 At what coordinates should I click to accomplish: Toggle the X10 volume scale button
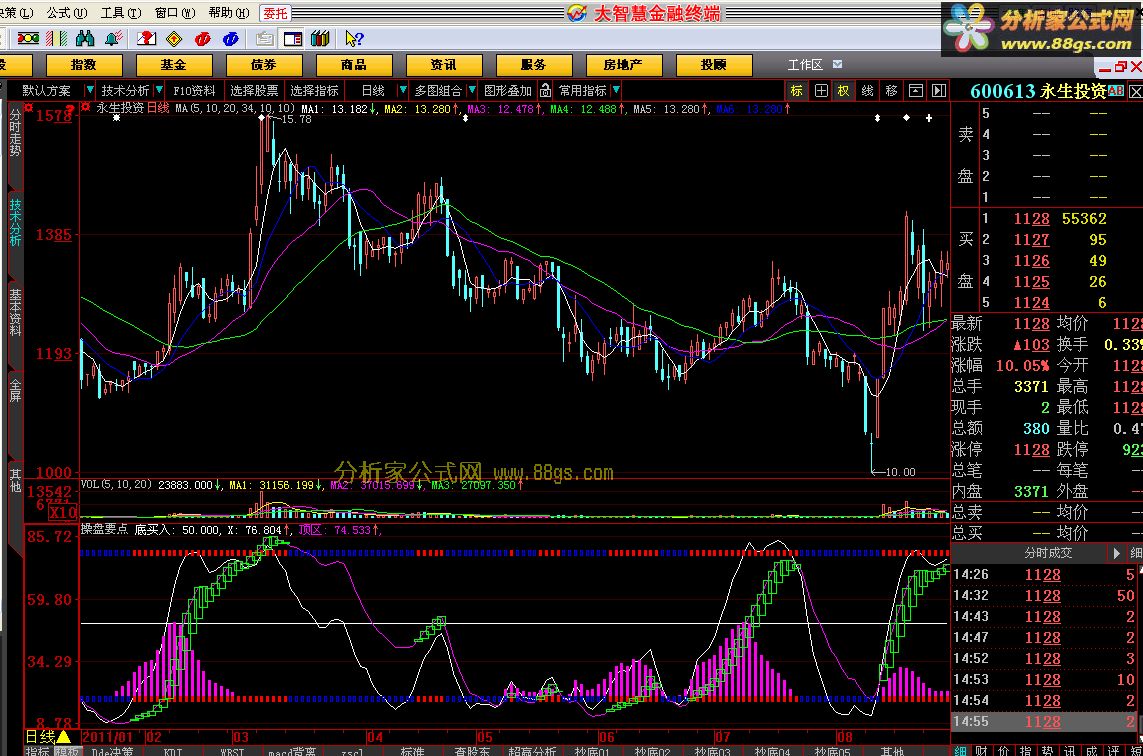click(63, 513)
